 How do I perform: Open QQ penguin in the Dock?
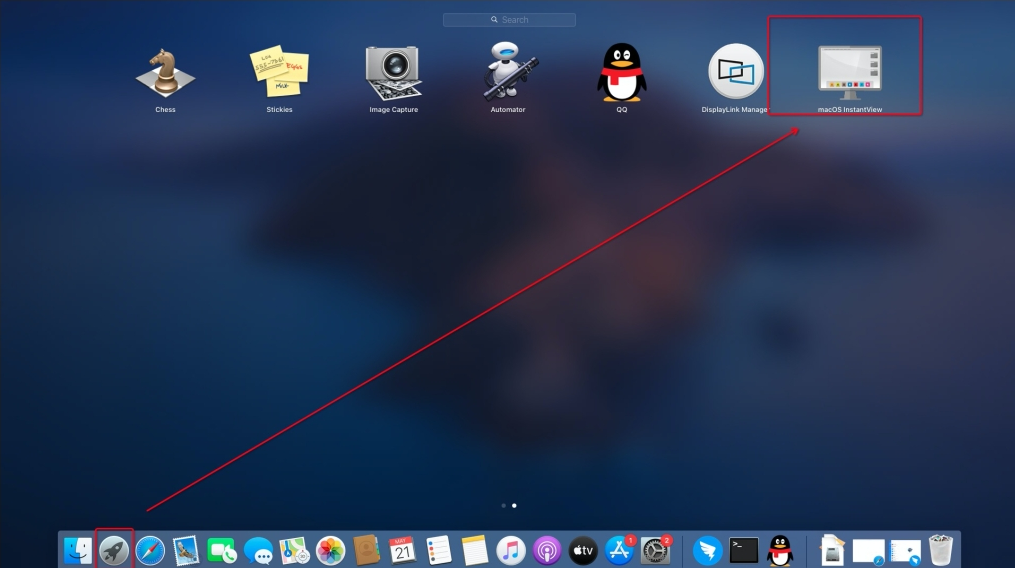780,551
